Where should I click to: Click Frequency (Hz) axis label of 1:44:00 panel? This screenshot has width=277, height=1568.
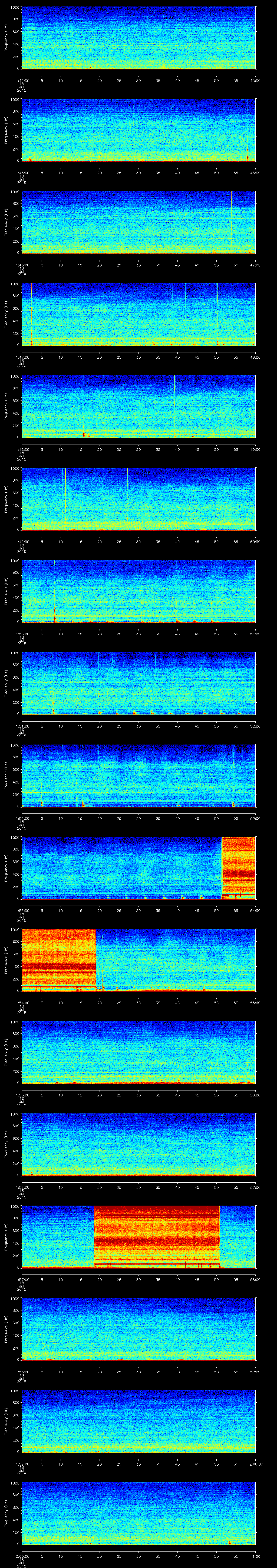pyautogui.click(x=7, y=38)
